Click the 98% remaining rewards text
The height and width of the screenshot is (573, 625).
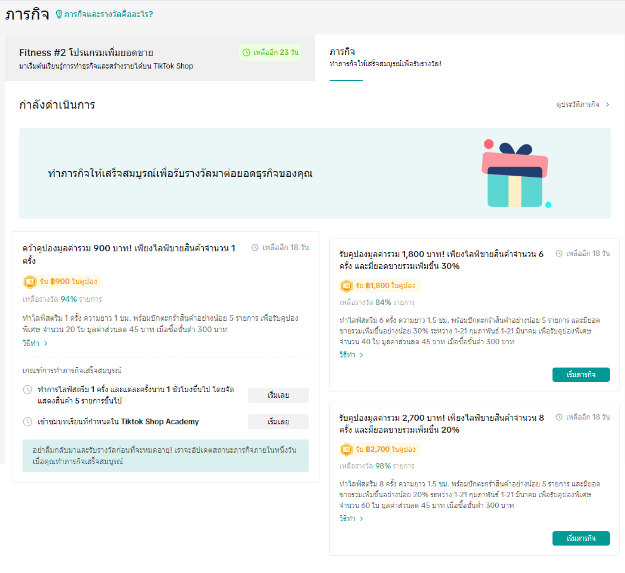pyautogui.click(x=377, y=466)
